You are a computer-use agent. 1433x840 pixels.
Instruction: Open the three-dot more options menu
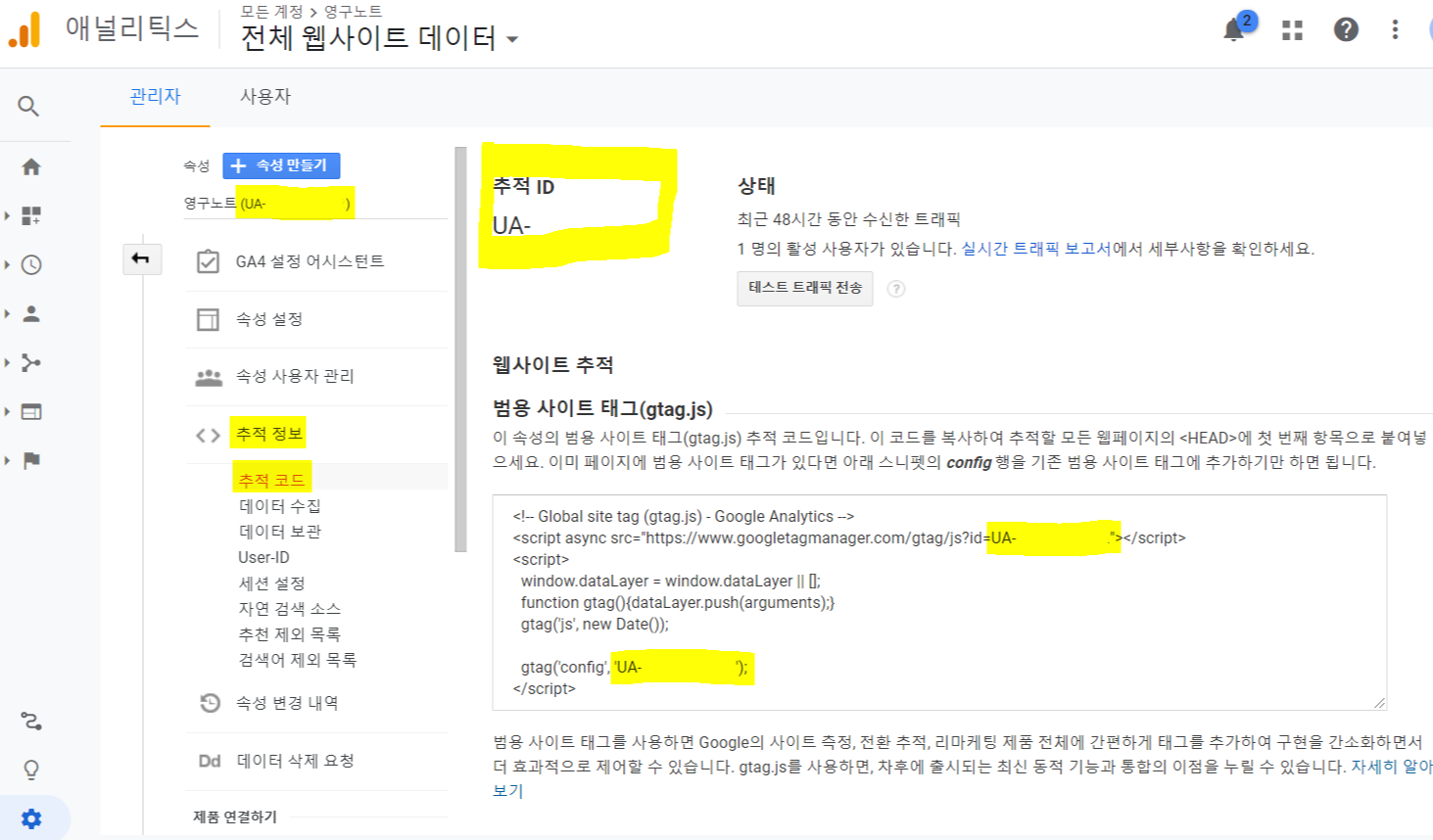pyautogui.click(x=1395, y=30)
